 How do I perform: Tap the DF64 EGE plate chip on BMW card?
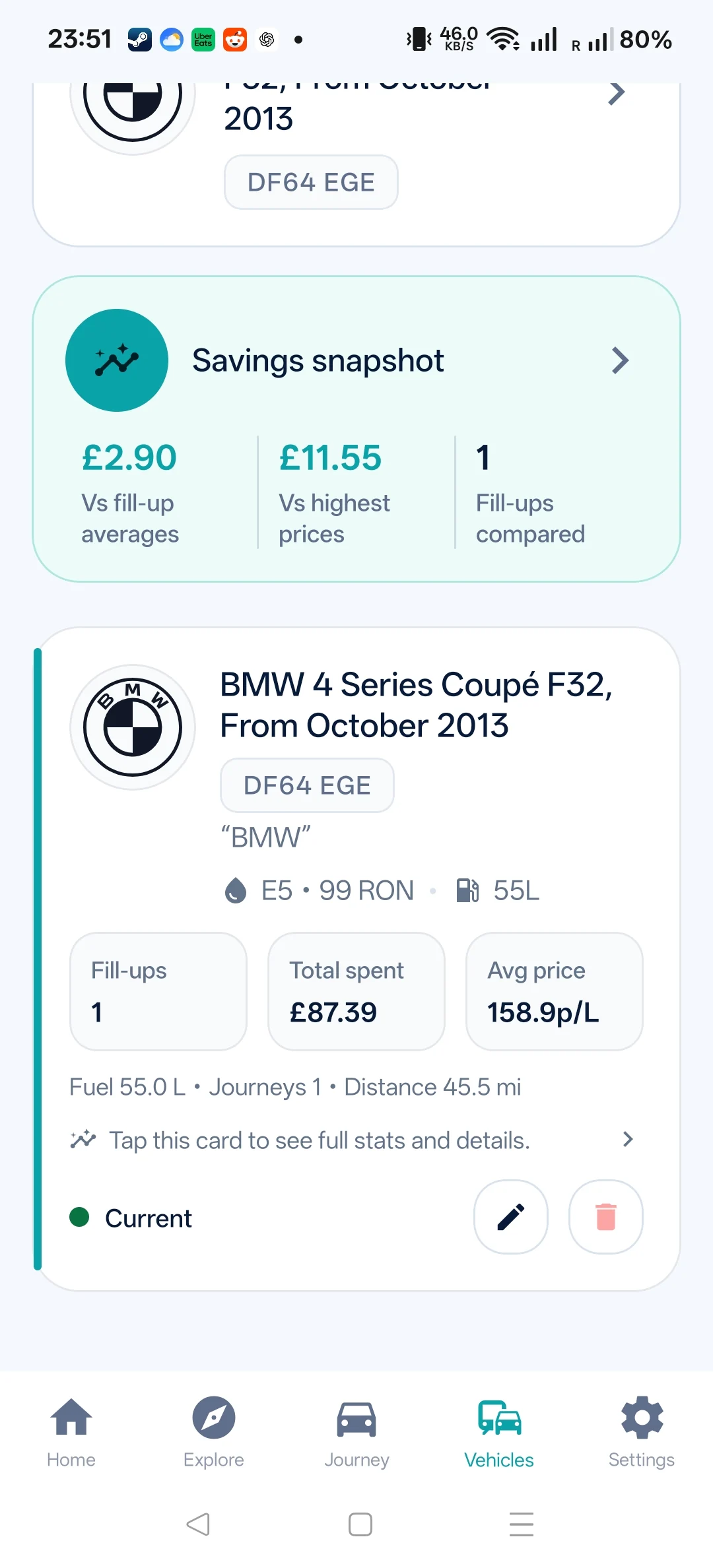[x=307, y=785]
